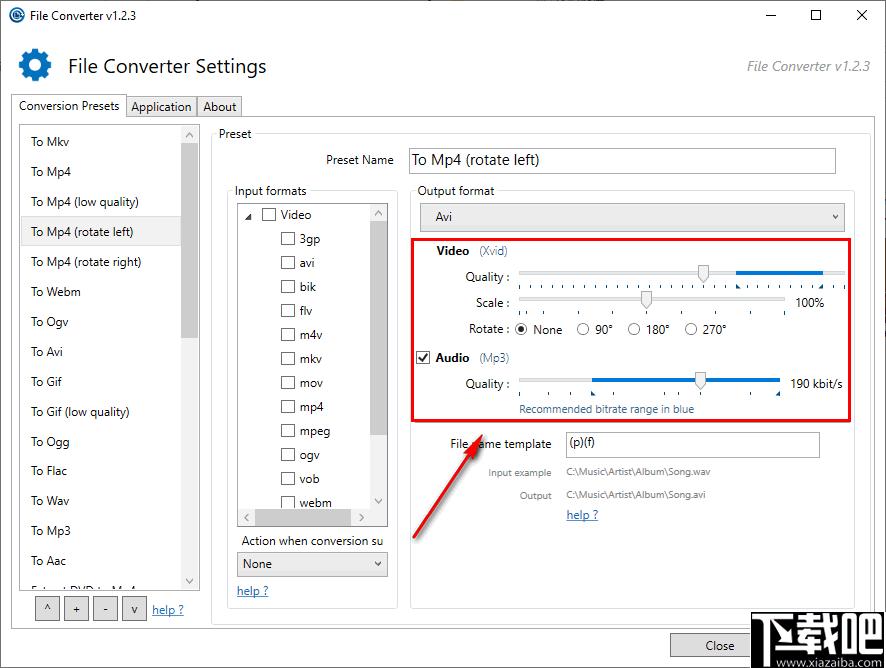Select the To Mp4 (rotate left) preset
The image size is (886, 668).
click(x=101, y=232)
